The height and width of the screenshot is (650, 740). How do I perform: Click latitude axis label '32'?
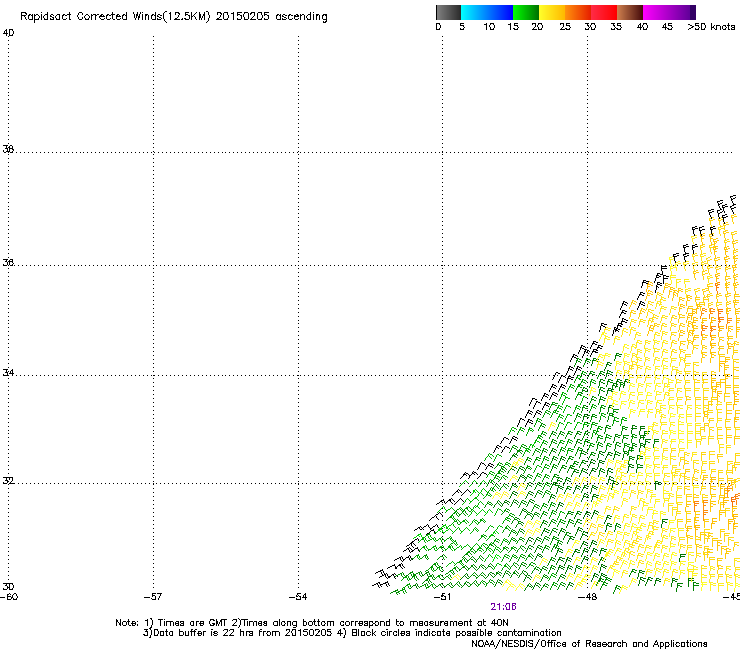click(8, 481)
